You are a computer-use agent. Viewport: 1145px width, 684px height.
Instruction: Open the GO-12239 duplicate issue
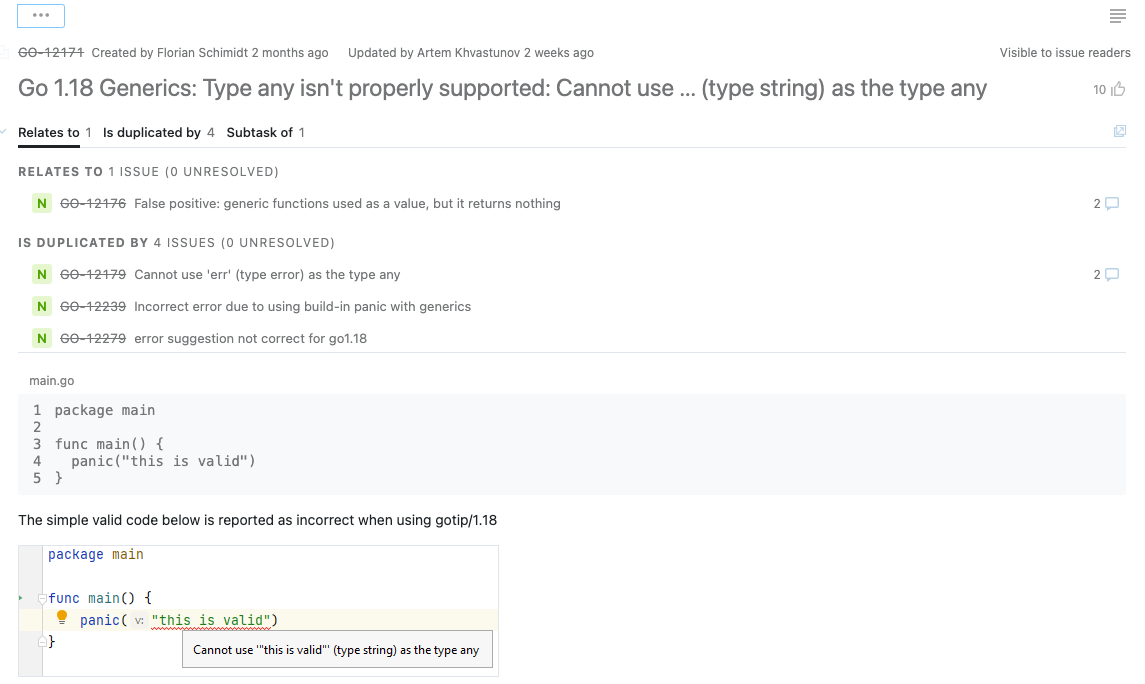pos(92,306)
